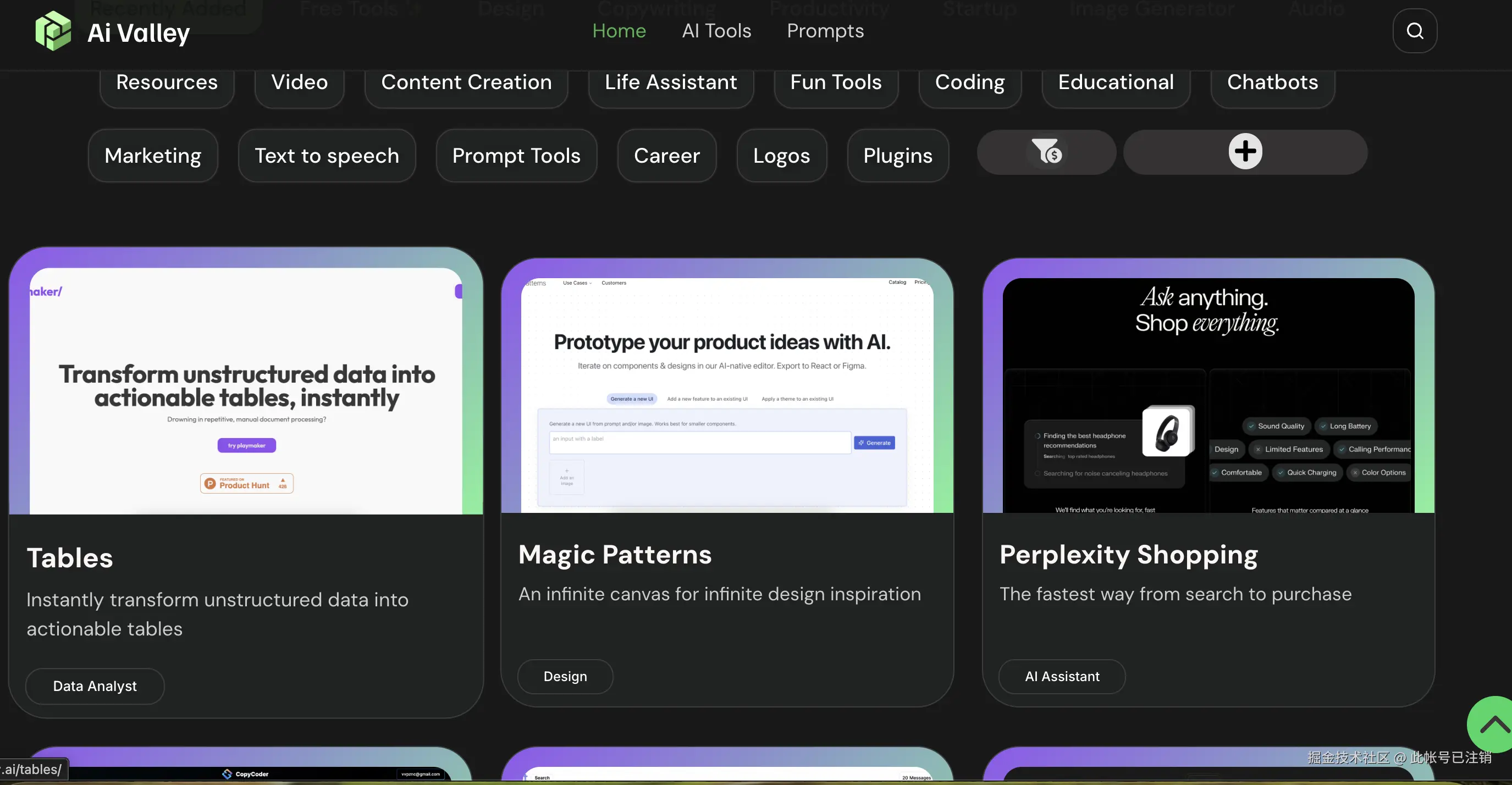
Task: Click the search magnifier icon
Action: pos(1415,30)
